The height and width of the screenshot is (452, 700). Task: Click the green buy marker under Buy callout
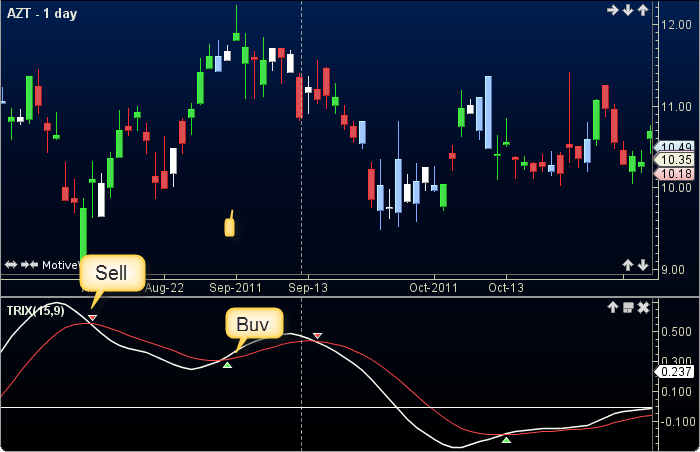pos(228,365)
